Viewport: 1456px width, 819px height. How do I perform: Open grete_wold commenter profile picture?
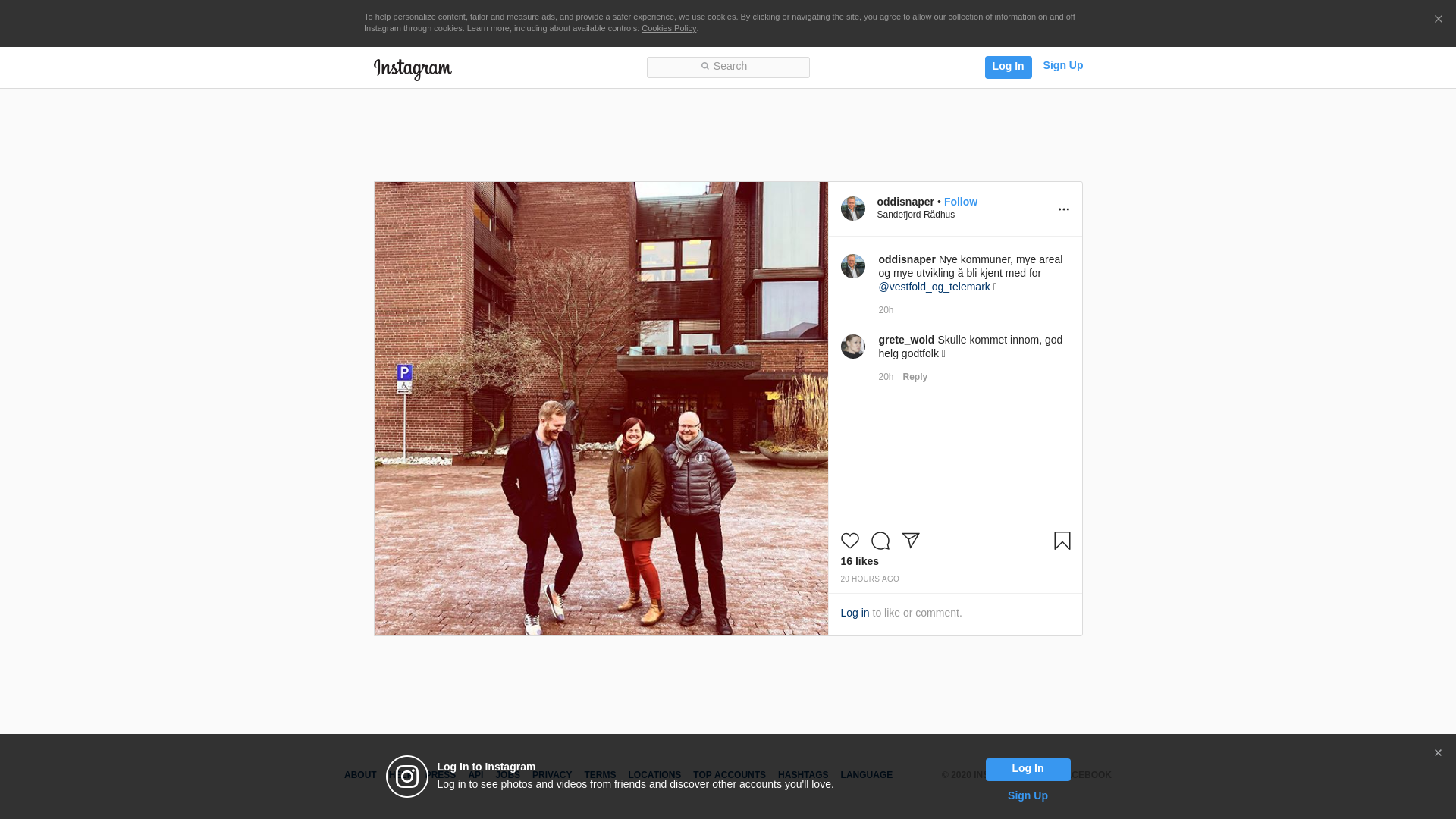852,347
